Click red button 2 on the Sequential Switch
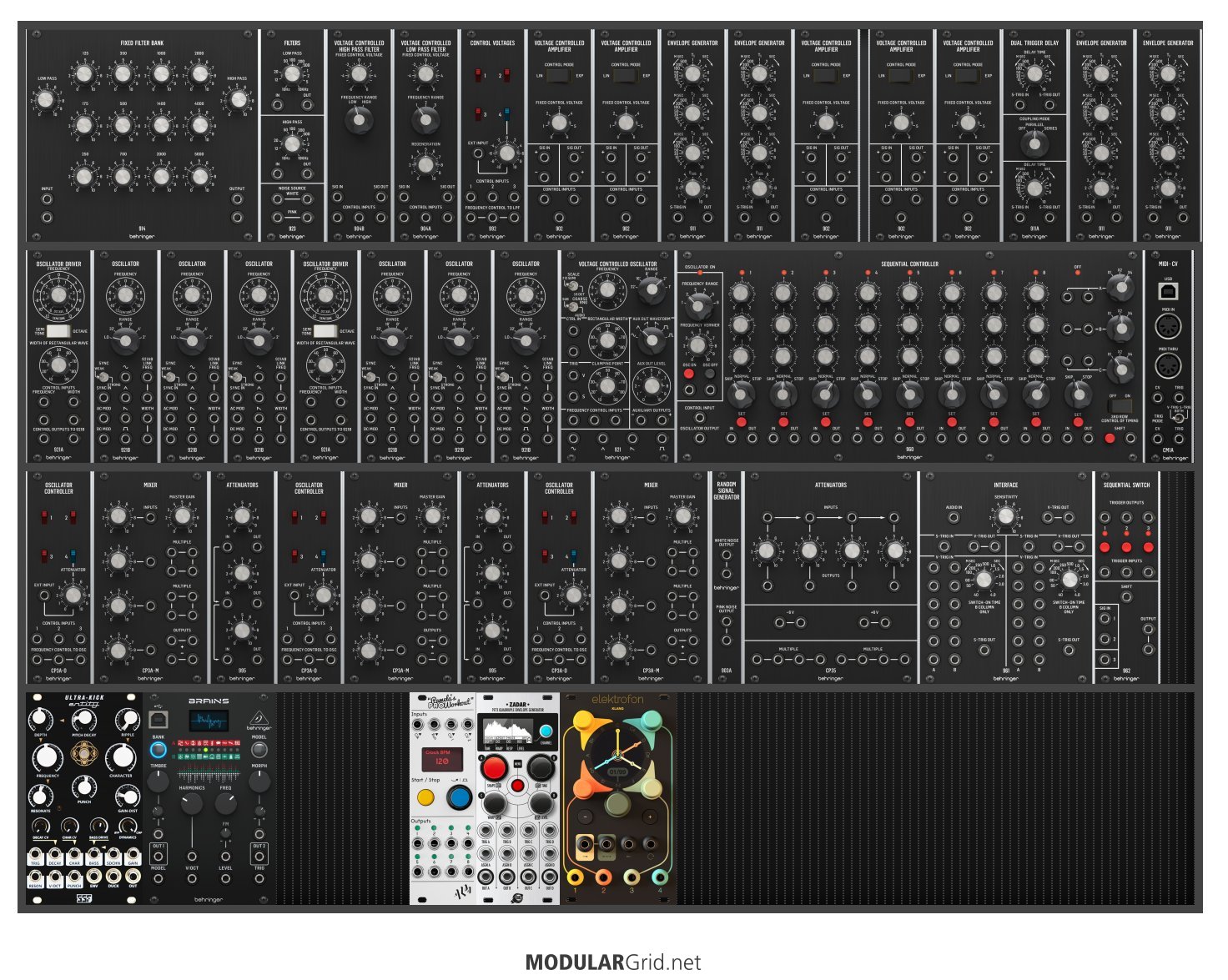This screenshot has width=1228, height=980. click(x=1126, y=548)
